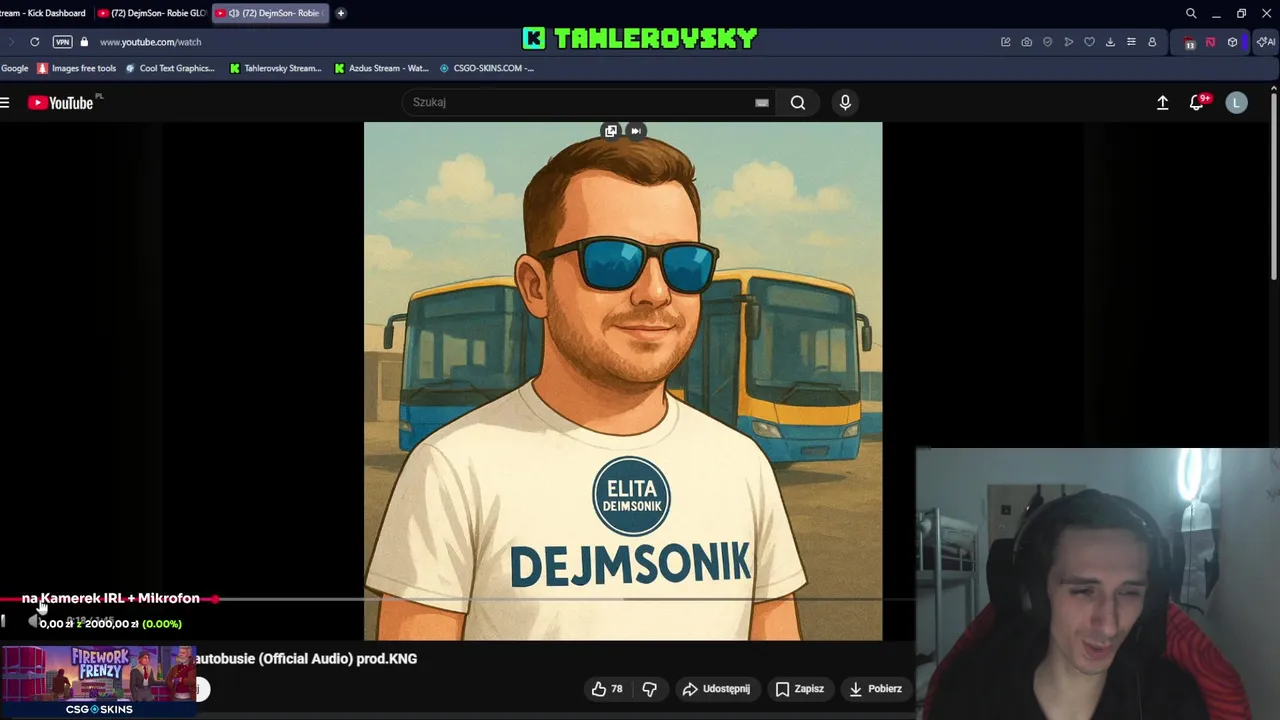Viewport: 1280px width, 720px height.
Task: Click the YouTube search magnifier button
Action: click(797, 102)
